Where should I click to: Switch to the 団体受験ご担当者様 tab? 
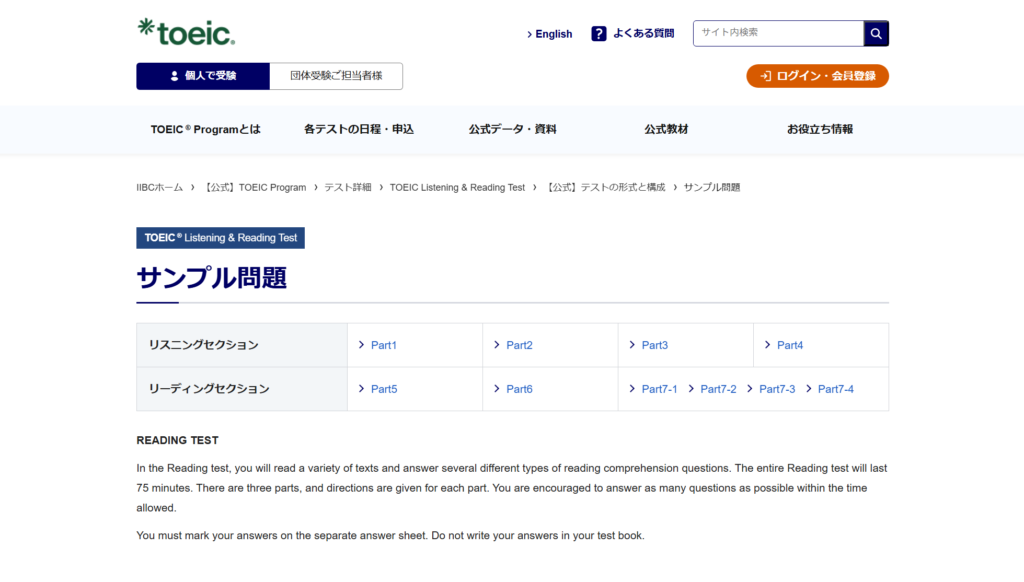pyautogui.click(x=336, y=76)
